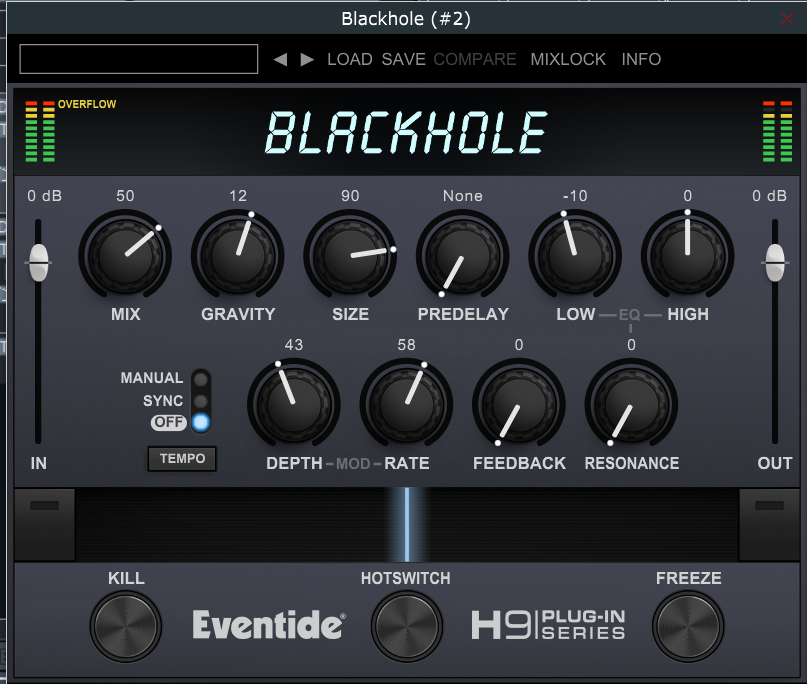The width and height of the screenshot is (807, 684).
Task: Select MANUAL tempo mode LED
Action: pos(201,379)
